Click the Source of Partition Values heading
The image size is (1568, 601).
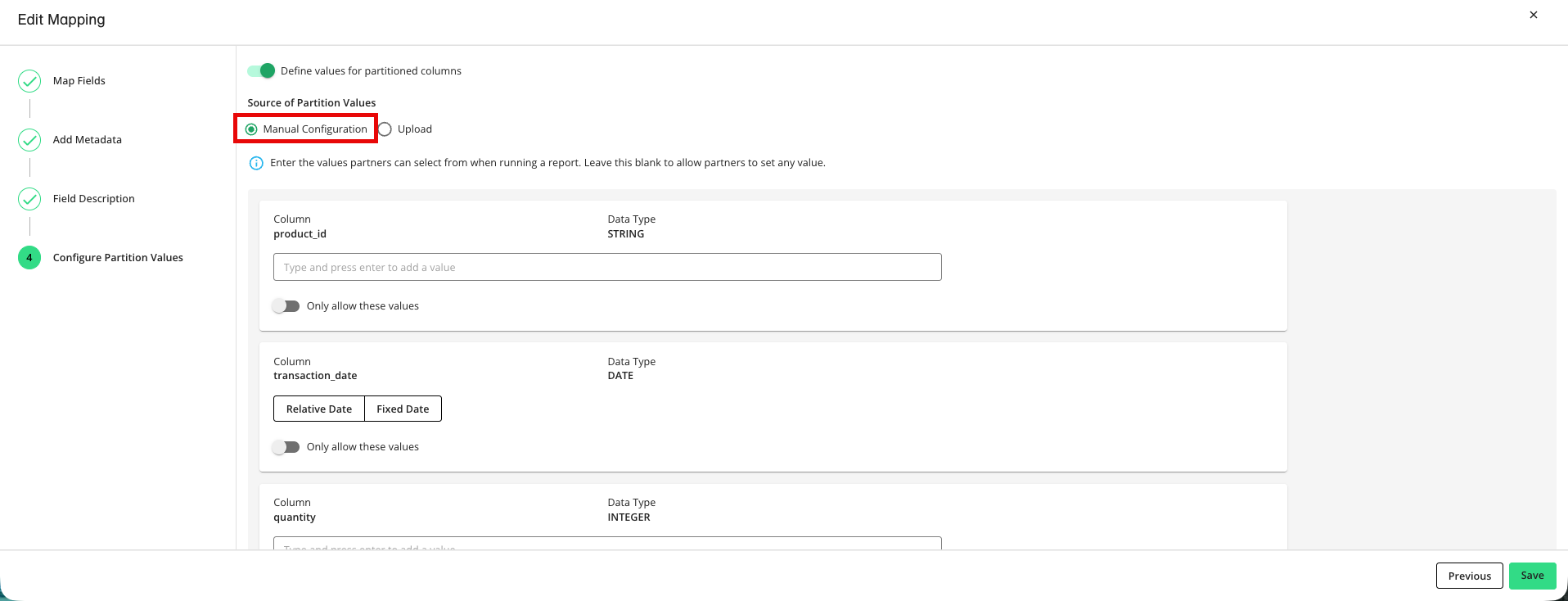point(312,103)
